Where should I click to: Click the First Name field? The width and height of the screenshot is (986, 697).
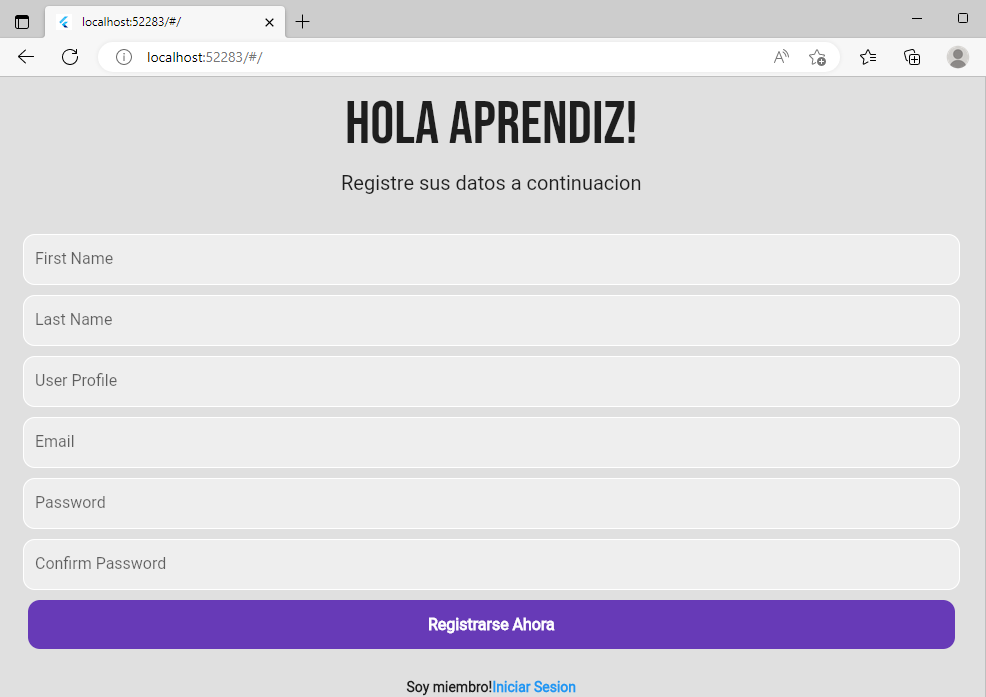pos(491,259)
